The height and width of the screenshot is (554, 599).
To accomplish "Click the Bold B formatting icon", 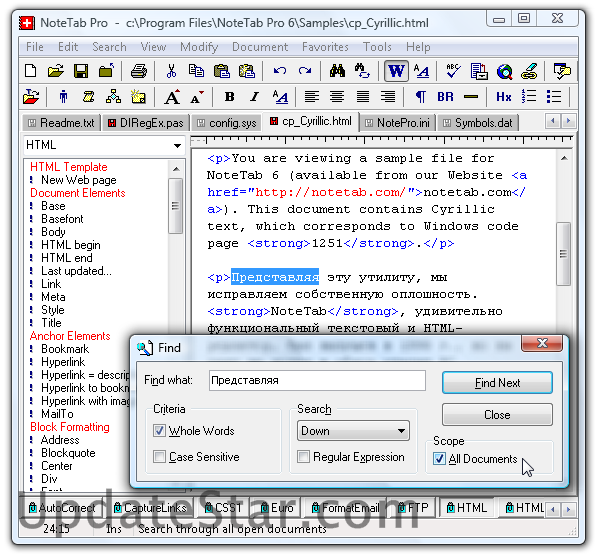I will point(230,97).
